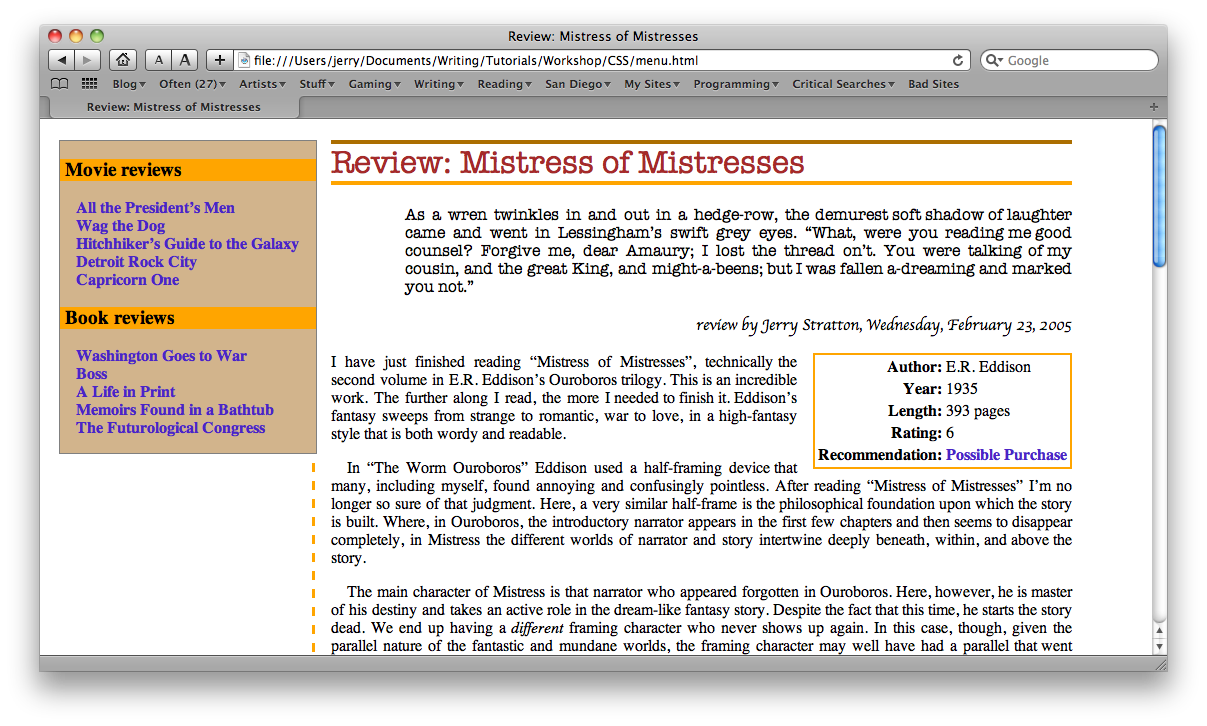Viewport: 1207px width, 726px height.
Task: Open the Hitchhiker's Guide to the Galaxy link
Action: pos(187,244)
